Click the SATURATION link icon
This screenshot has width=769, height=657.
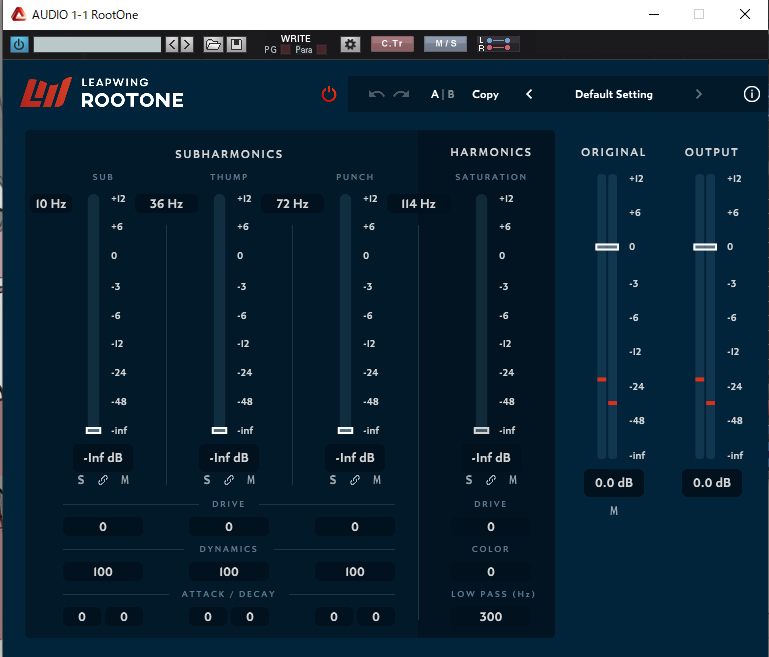point(490,480)
